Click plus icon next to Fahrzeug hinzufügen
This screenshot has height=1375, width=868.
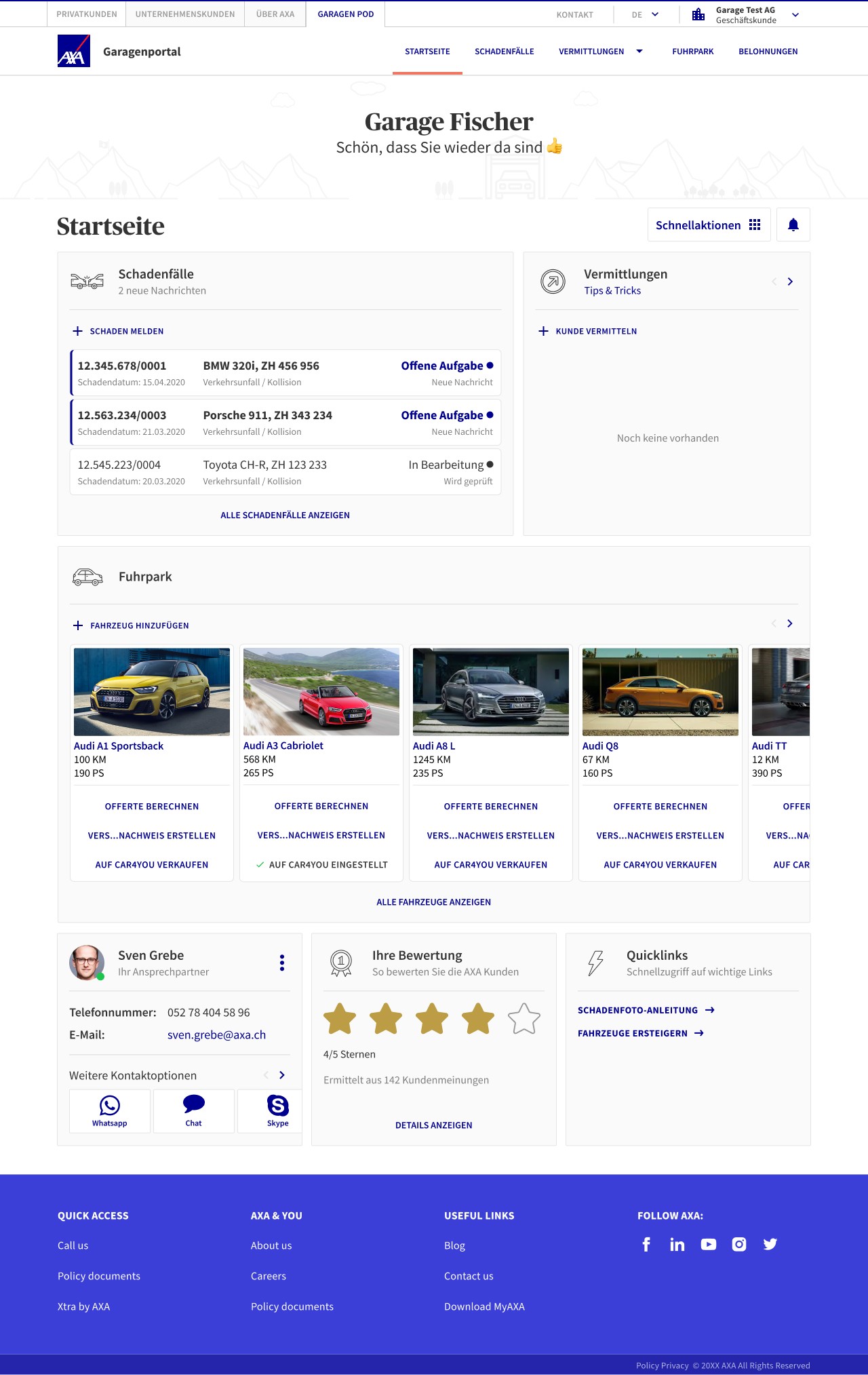pyautogui.click(x=78, y=625)
